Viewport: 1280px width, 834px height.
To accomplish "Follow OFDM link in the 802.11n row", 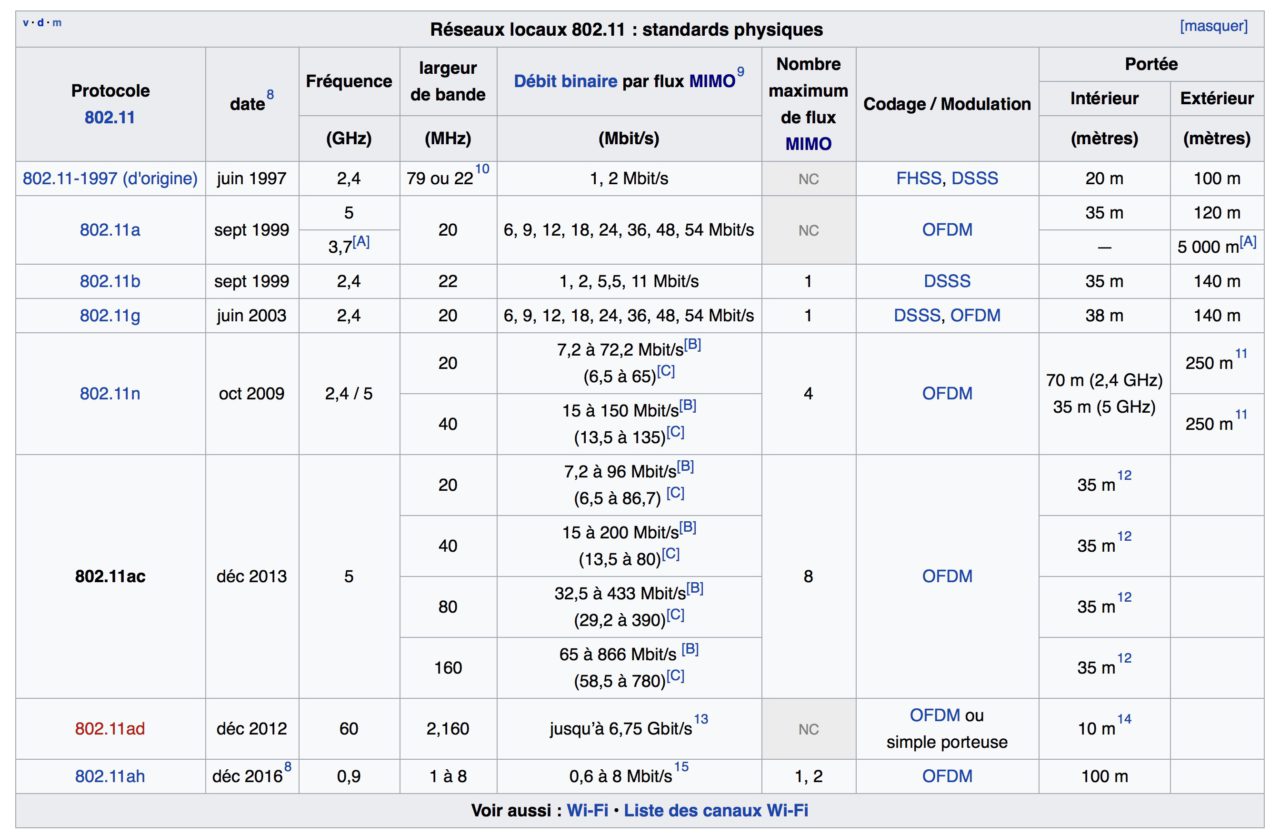I will [947, 393].
